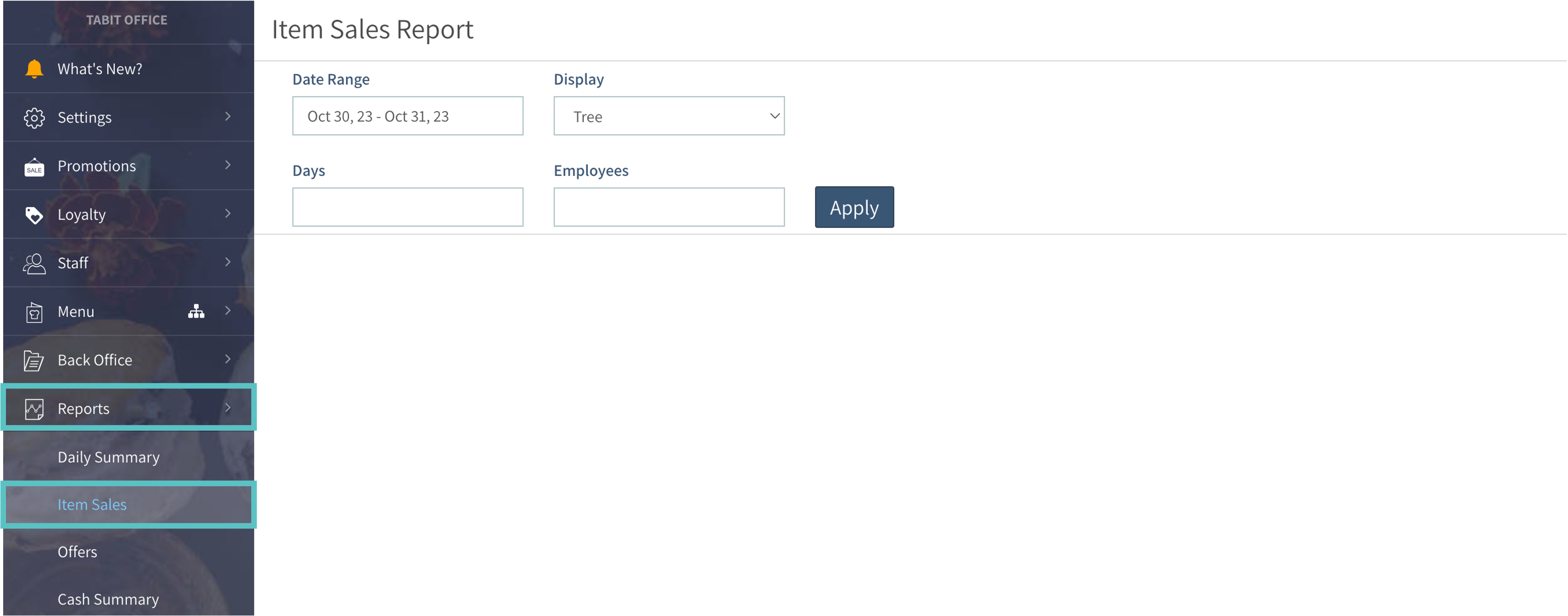Focus the Employees filter field
The image size is (1568, 616).
668,207
